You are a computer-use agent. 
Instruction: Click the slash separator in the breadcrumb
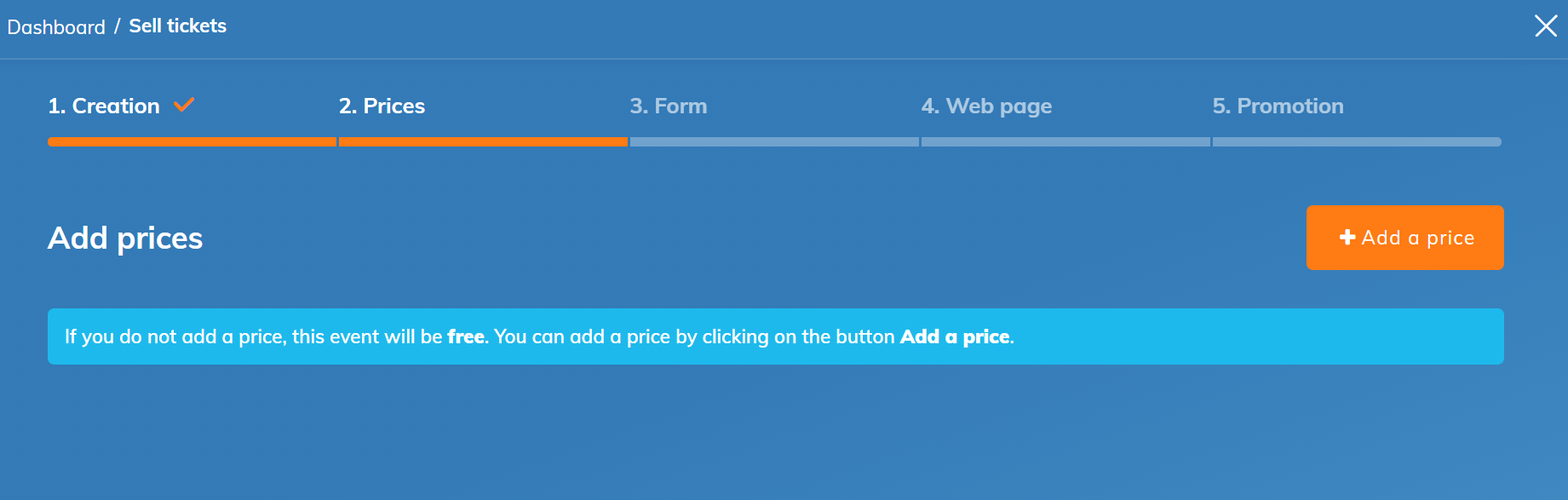[118, 27]
